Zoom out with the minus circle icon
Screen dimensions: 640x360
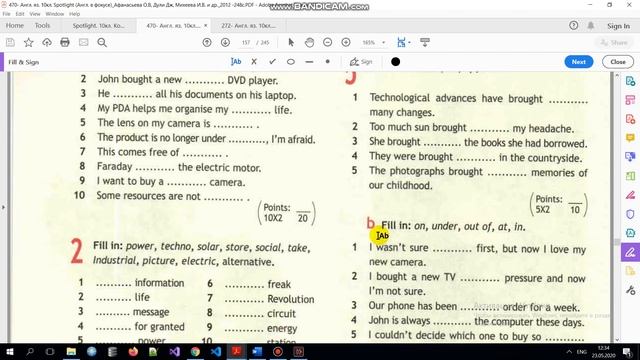[x=327, y=42]
